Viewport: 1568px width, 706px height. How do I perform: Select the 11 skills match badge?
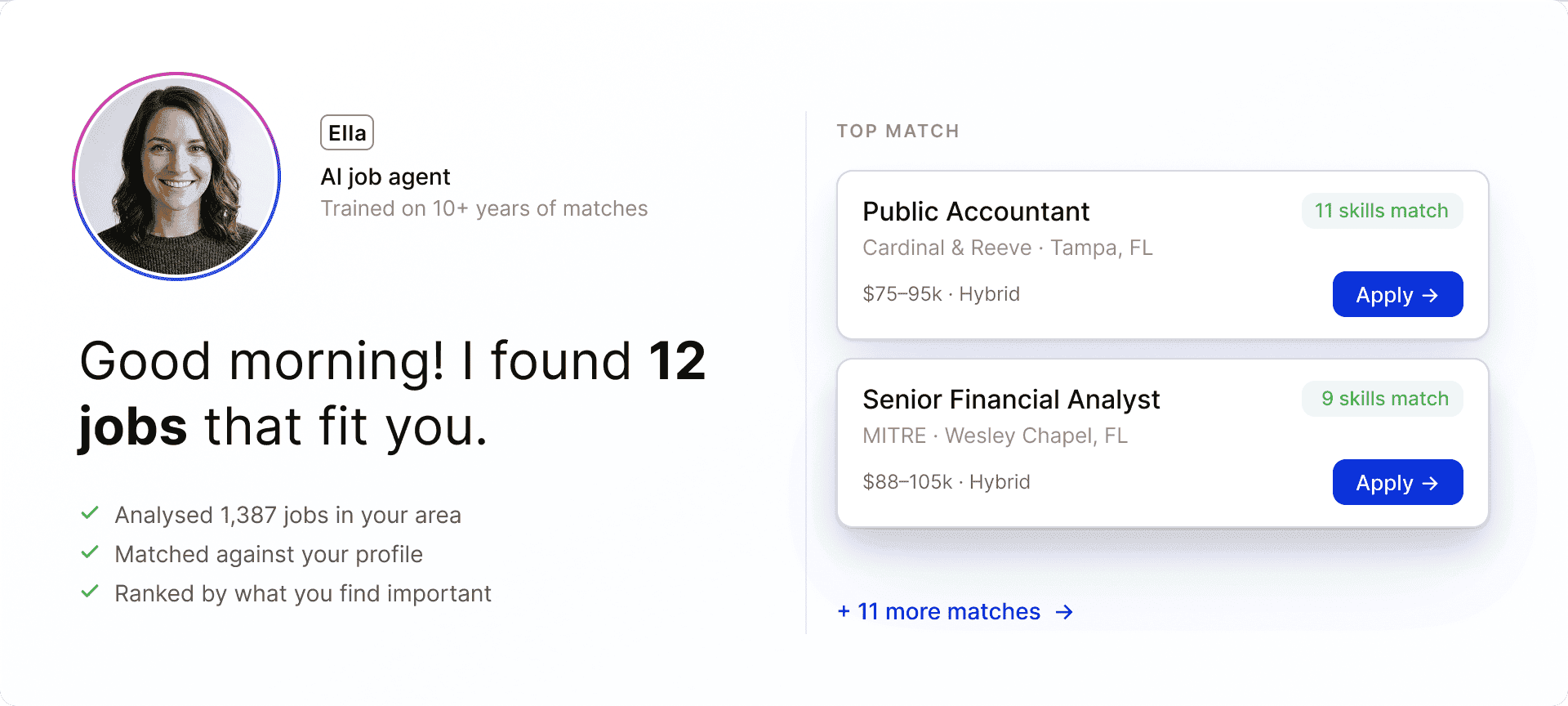click(1382, 211)
